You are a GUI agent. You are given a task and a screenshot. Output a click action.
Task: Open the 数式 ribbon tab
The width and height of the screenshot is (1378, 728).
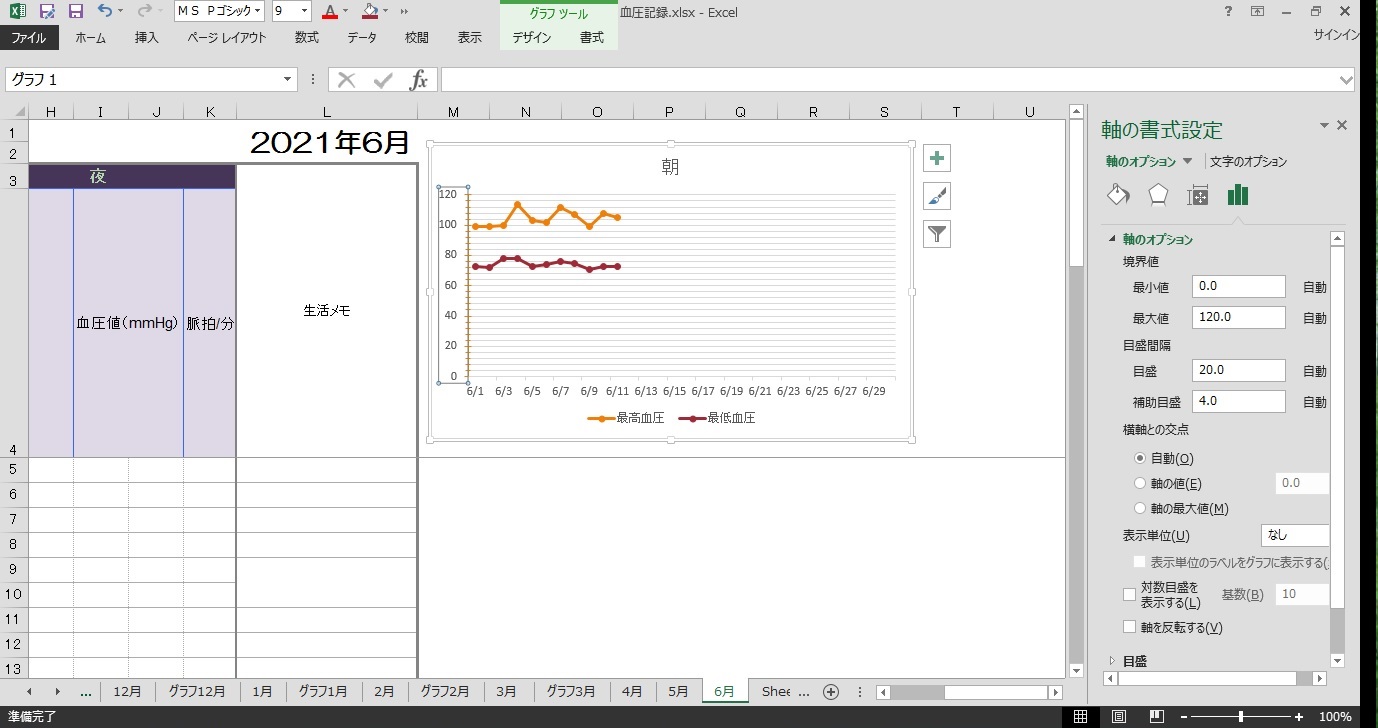pyautogui.click(x=307, y=38)
